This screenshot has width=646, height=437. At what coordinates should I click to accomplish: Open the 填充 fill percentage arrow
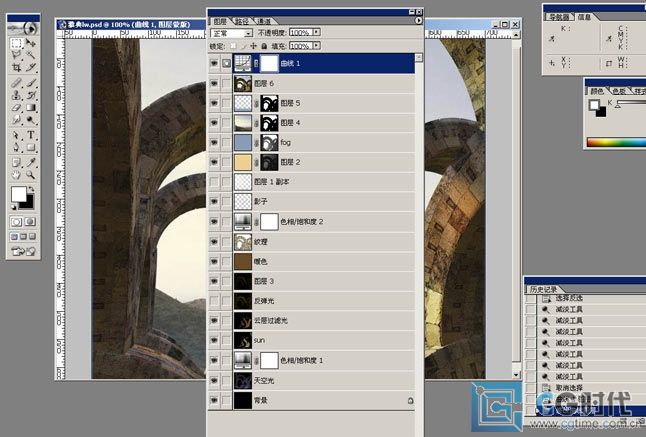316,45
